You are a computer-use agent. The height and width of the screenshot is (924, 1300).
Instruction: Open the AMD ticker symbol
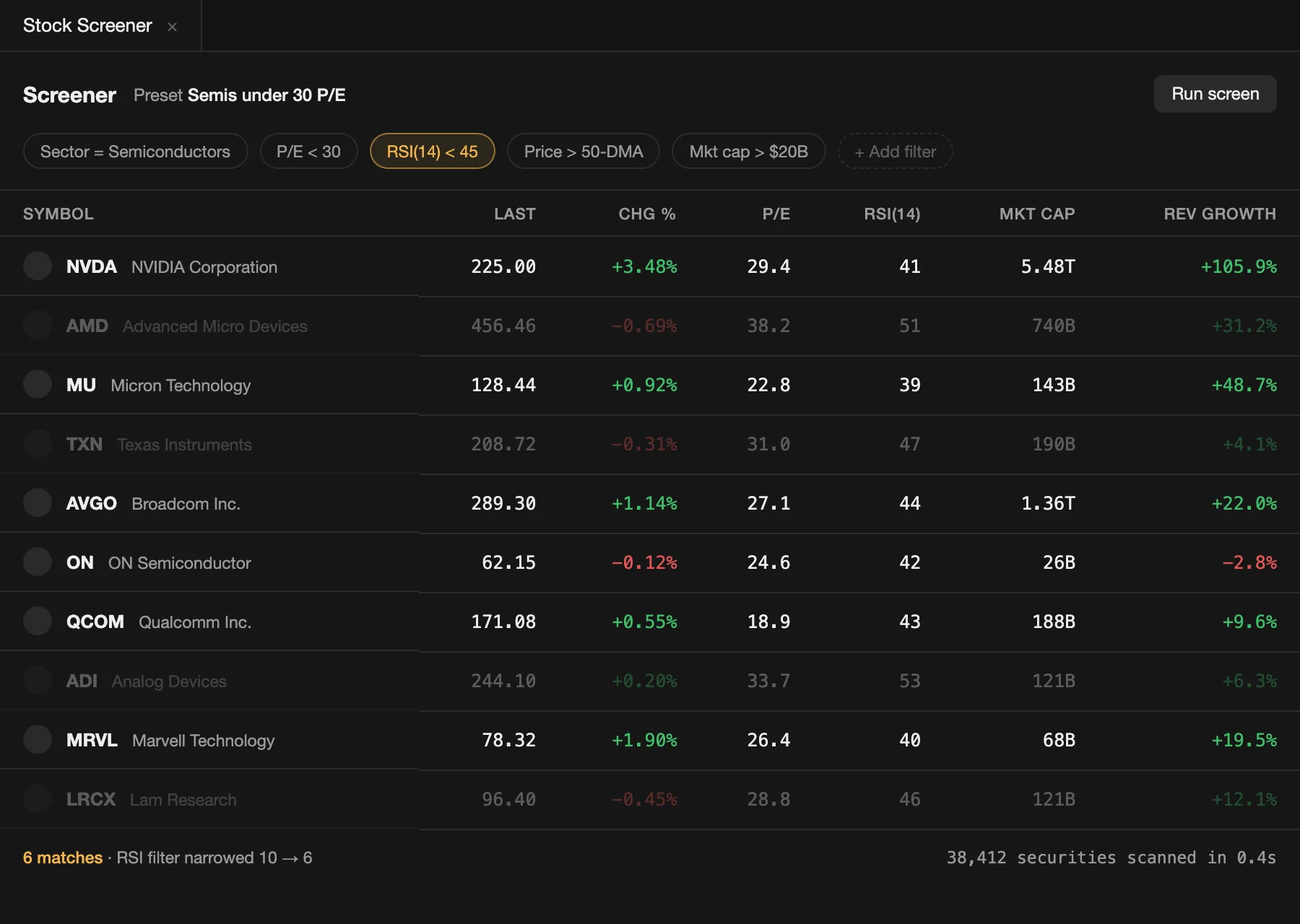coord(87,326)
